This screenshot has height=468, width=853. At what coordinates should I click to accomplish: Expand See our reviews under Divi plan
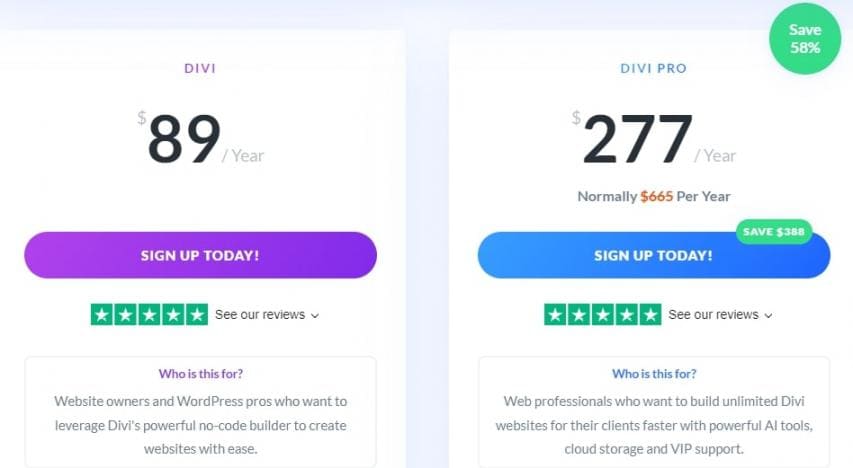tap(260, 315)
